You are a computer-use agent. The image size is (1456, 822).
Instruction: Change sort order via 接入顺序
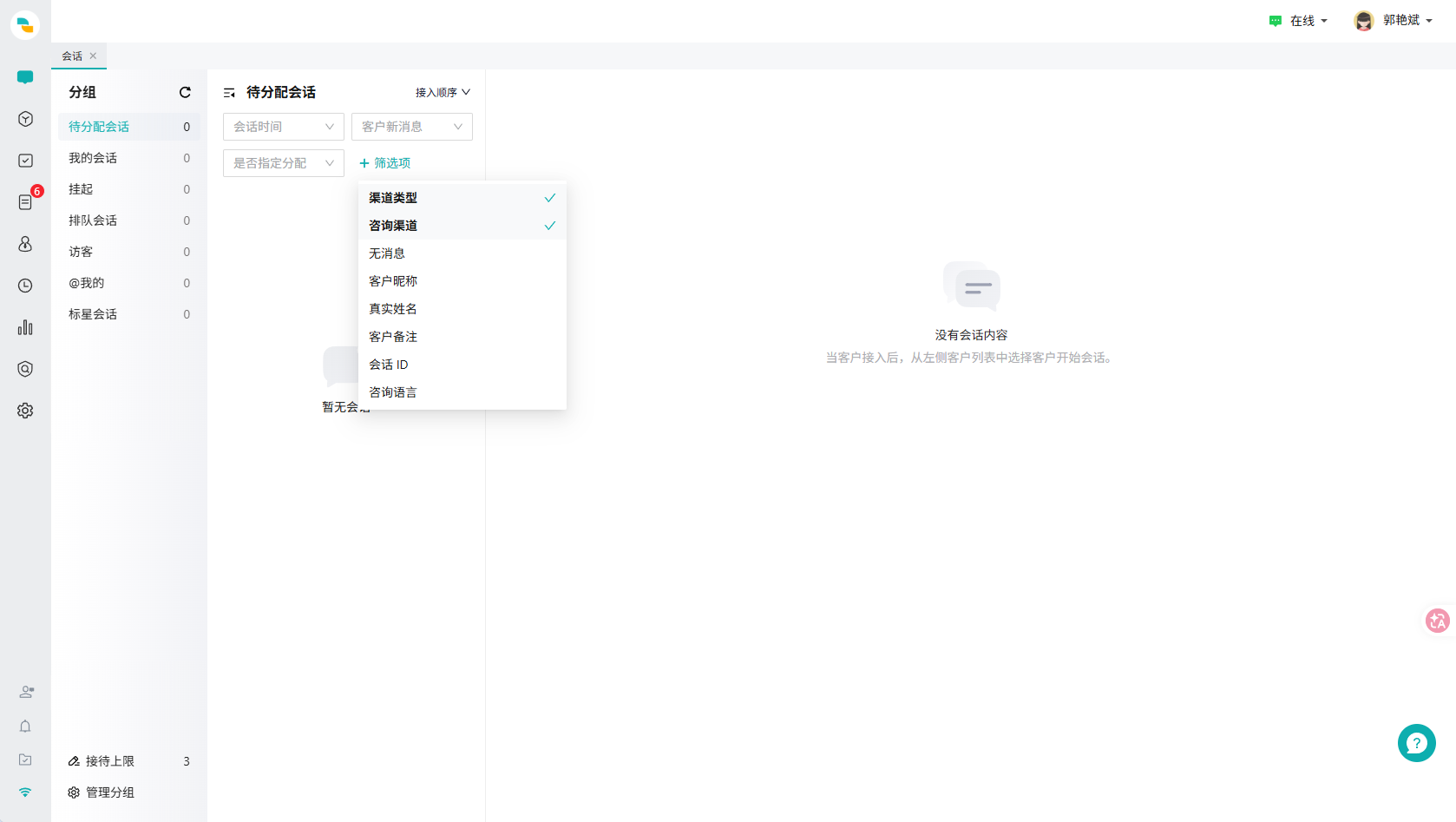[443, 92]
